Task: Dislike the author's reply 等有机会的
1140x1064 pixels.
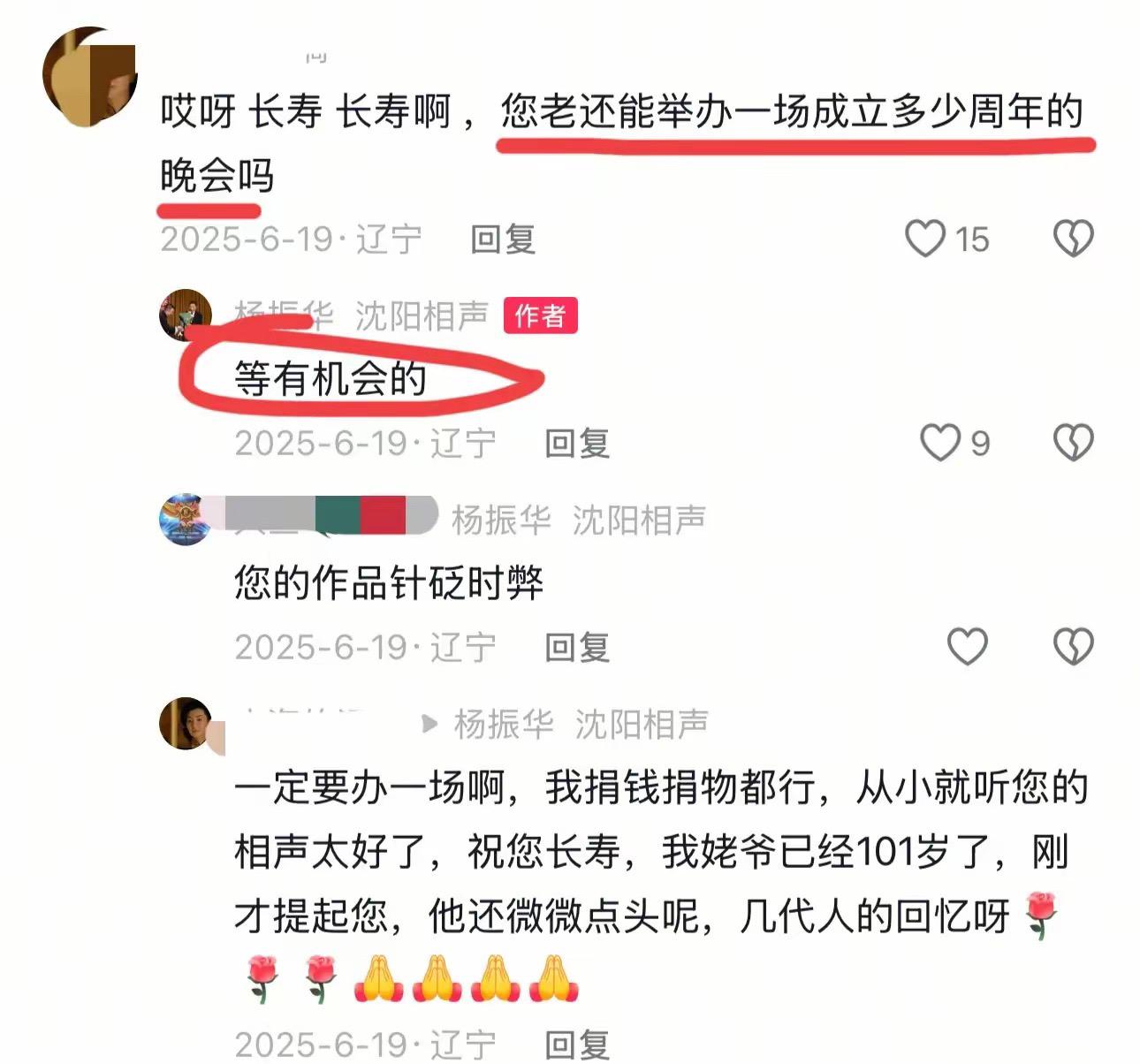Action: (1074, 443)
